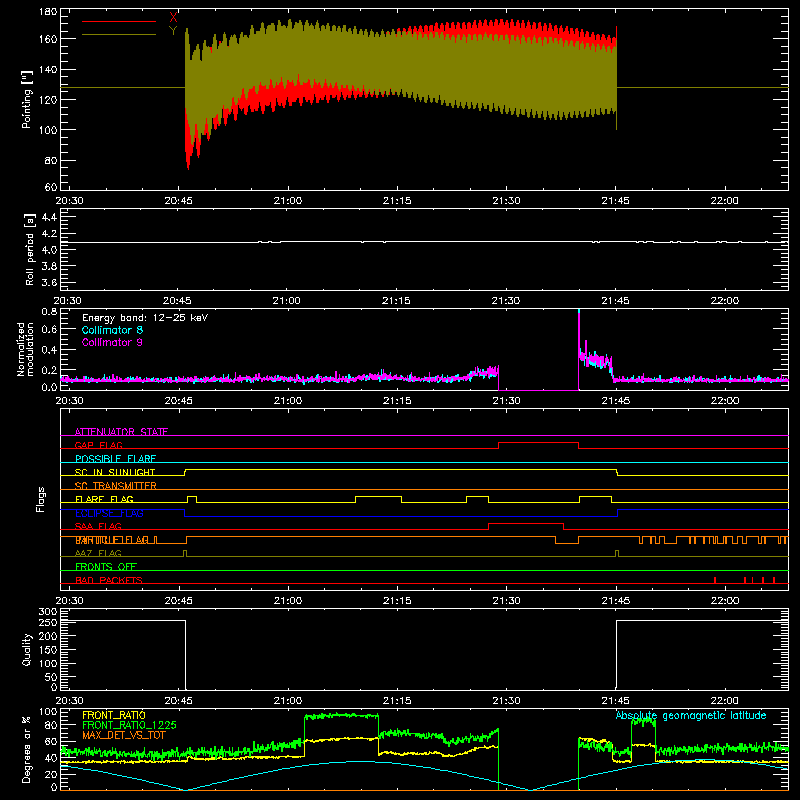Select the FLARE_FLAG label

(x=104, y=499)
